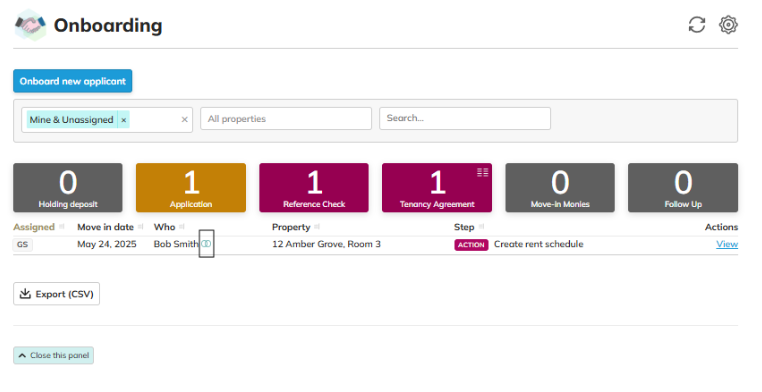Click the Who column header
The image size is (762, 392).
coord(164,227)
